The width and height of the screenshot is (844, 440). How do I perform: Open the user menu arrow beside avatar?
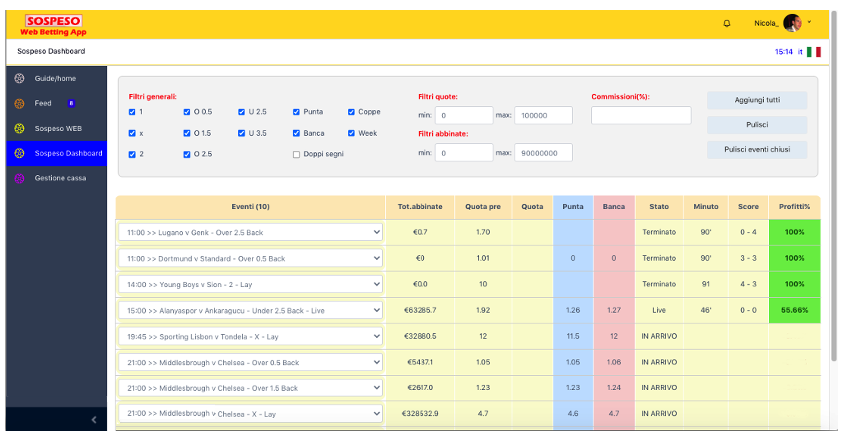point(809,22)
